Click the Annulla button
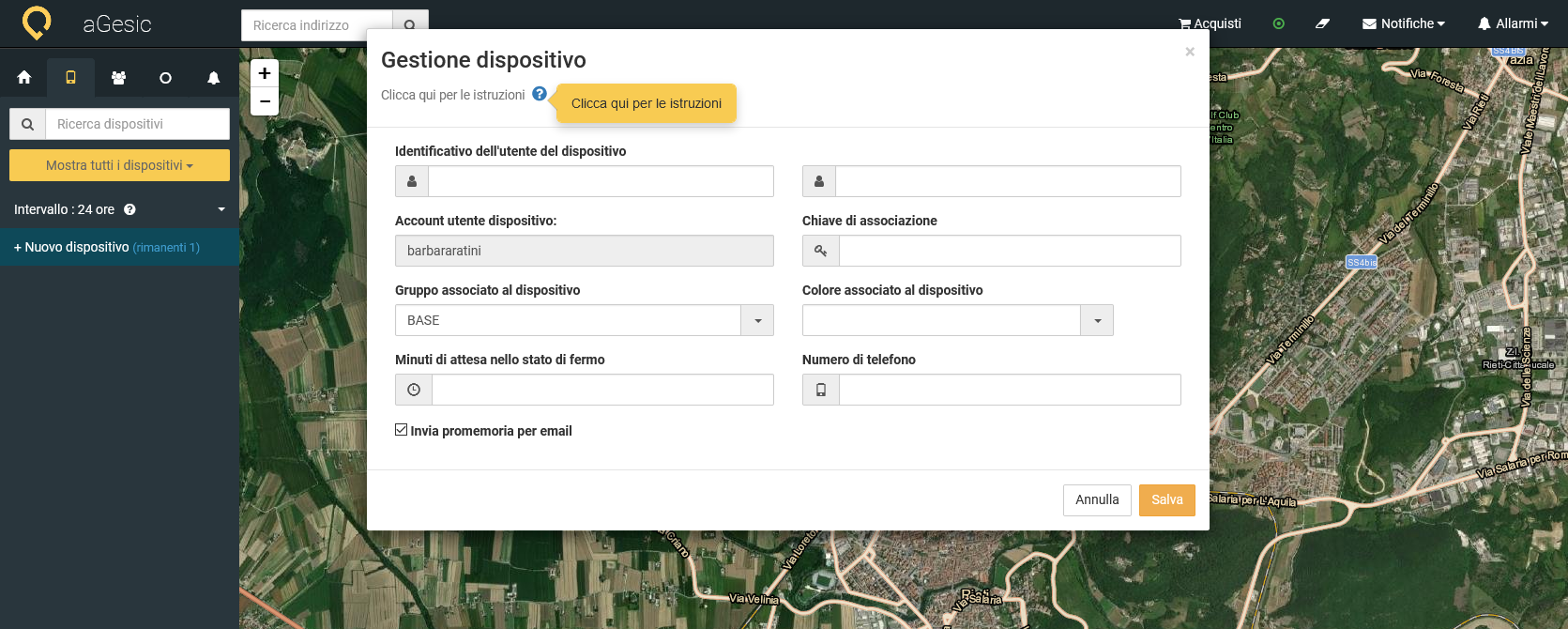The width and height of the screenshot is (1568, 629). [1097, 499]
